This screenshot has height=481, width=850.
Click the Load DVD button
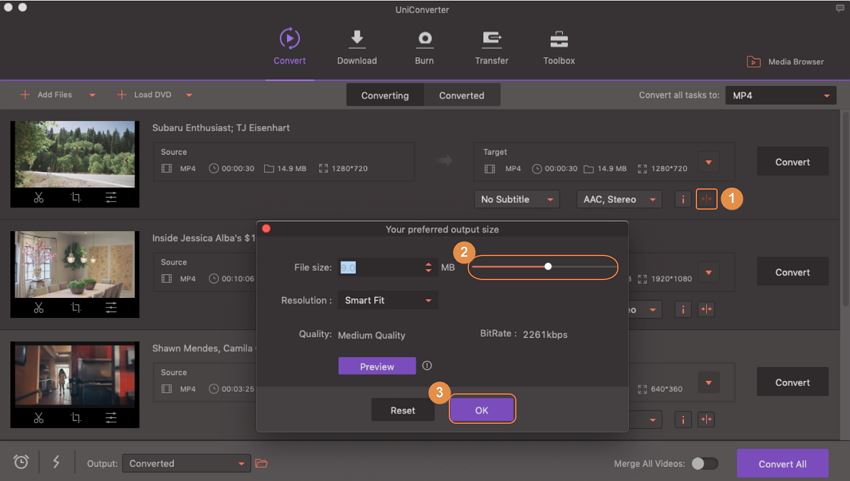[144, 94]
